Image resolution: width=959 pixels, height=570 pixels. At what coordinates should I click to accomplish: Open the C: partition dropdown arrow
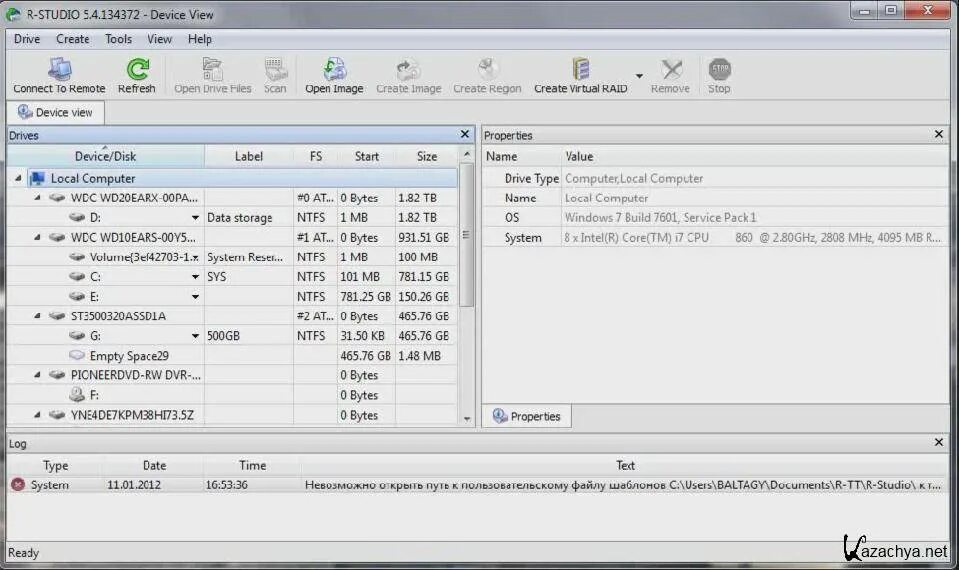click(x=195, y=277)
